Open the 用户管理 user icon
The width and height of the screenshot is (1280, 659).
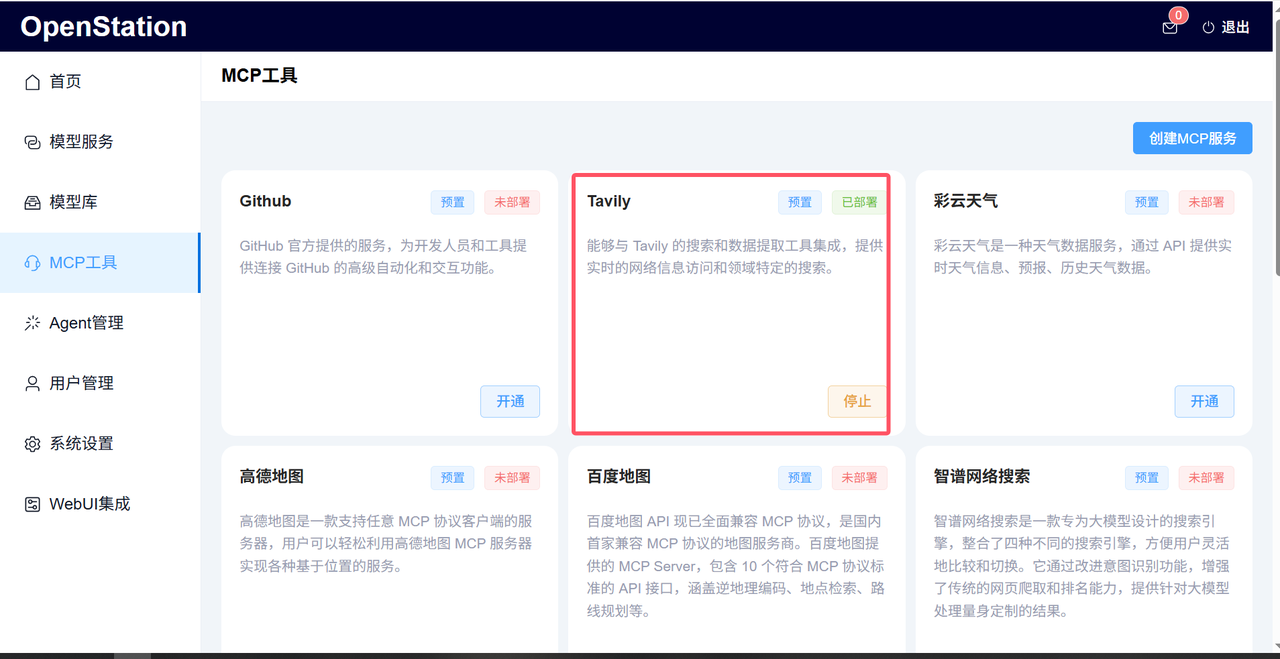(33, 382)
